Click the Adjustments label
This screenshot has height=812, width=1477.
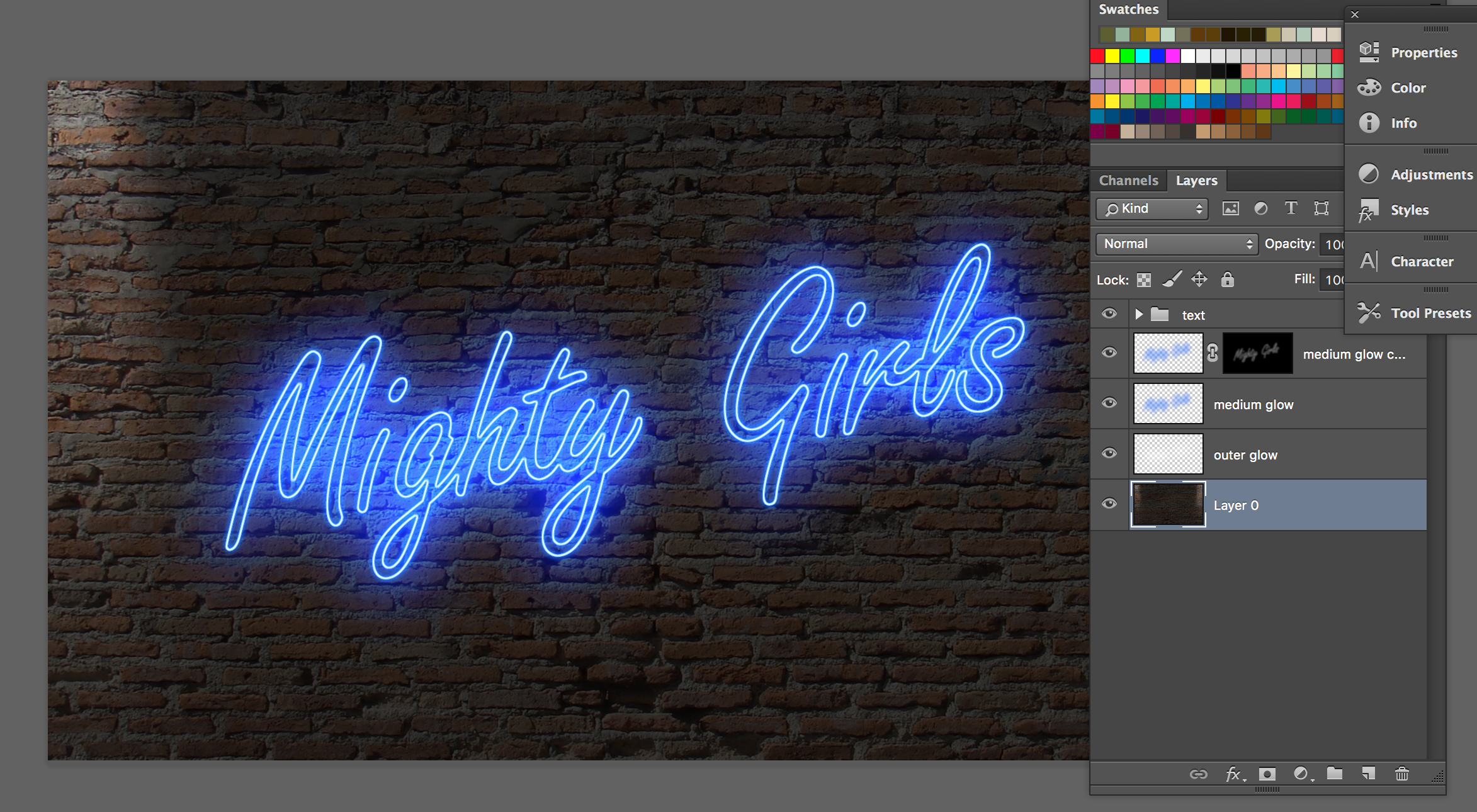tap(1432, 174)
